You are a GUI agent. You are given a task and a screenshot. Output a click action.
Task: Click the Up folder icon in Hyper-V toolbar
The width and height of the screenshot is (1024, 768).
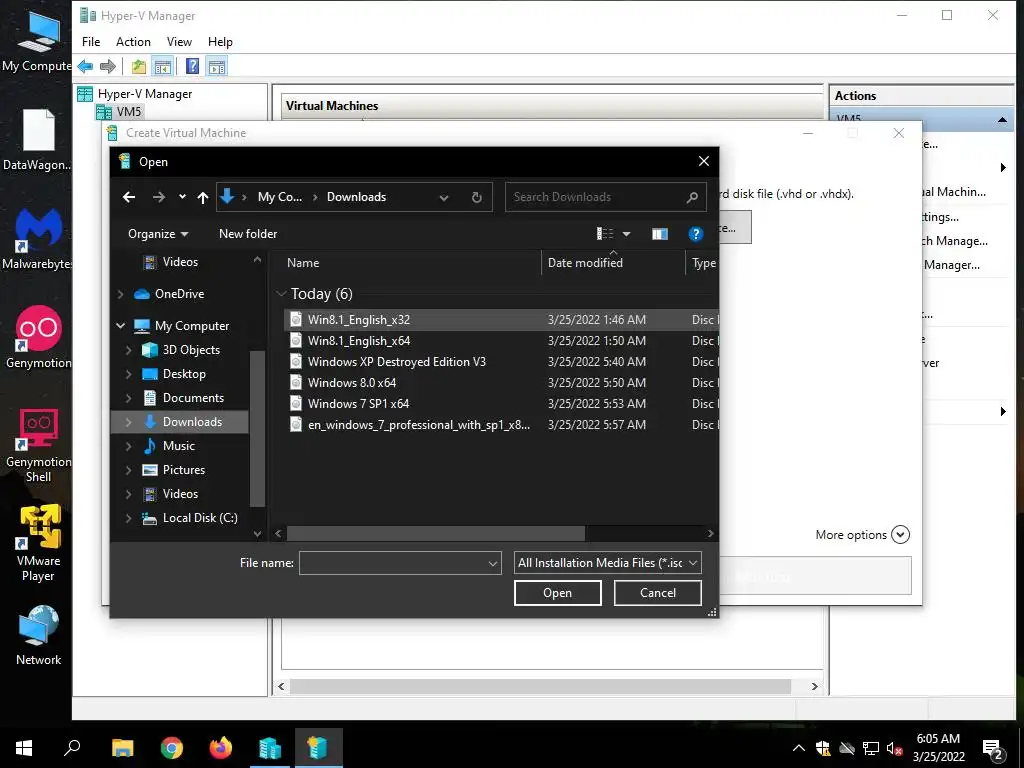coord(138,66)
